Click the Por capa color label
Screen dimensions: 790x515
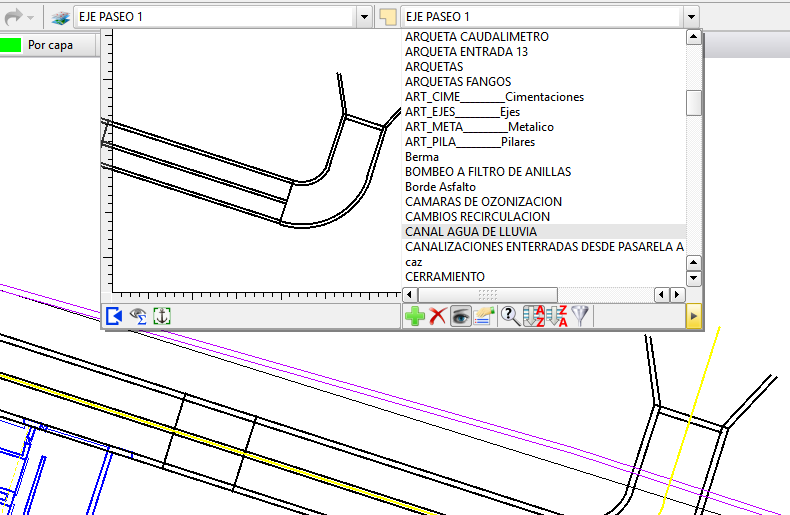click(50, 45)
